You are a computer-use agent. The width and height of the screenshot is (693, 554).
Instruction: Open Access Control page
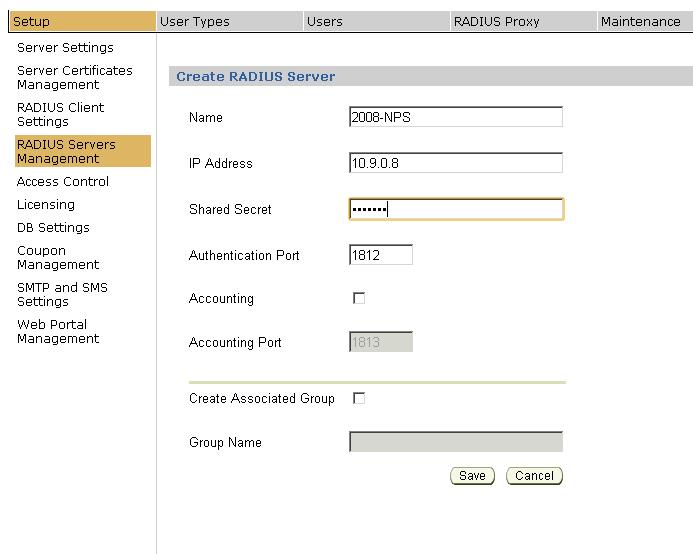tap(63, 181)
